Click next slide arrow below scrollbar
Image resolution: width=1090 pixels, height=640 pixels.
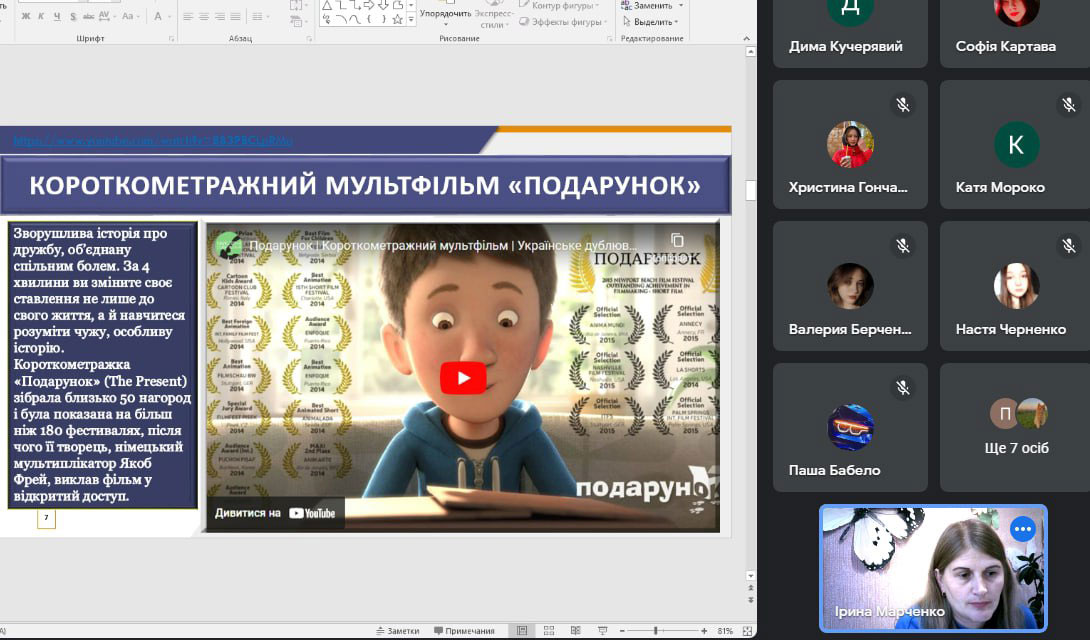pyautogui.click(x=751, y=600)
